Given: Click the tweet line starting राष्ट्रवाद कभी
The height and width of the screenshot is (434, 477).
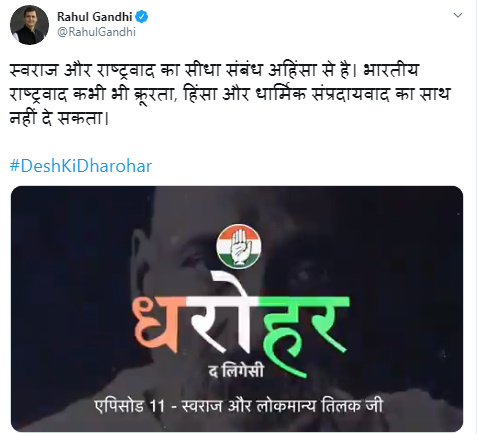Looking at the screenshot, I should (230, 95).
